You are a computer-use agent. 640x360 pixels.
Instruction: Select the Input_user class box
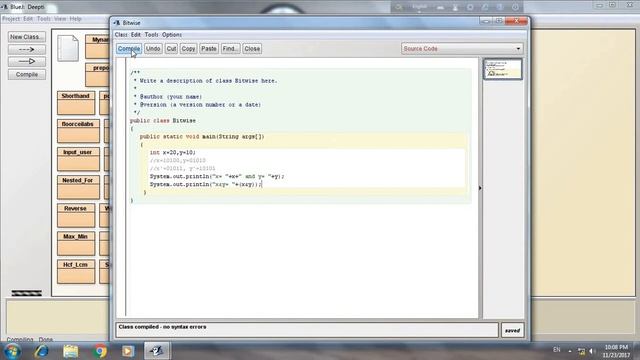coord(78,159)
